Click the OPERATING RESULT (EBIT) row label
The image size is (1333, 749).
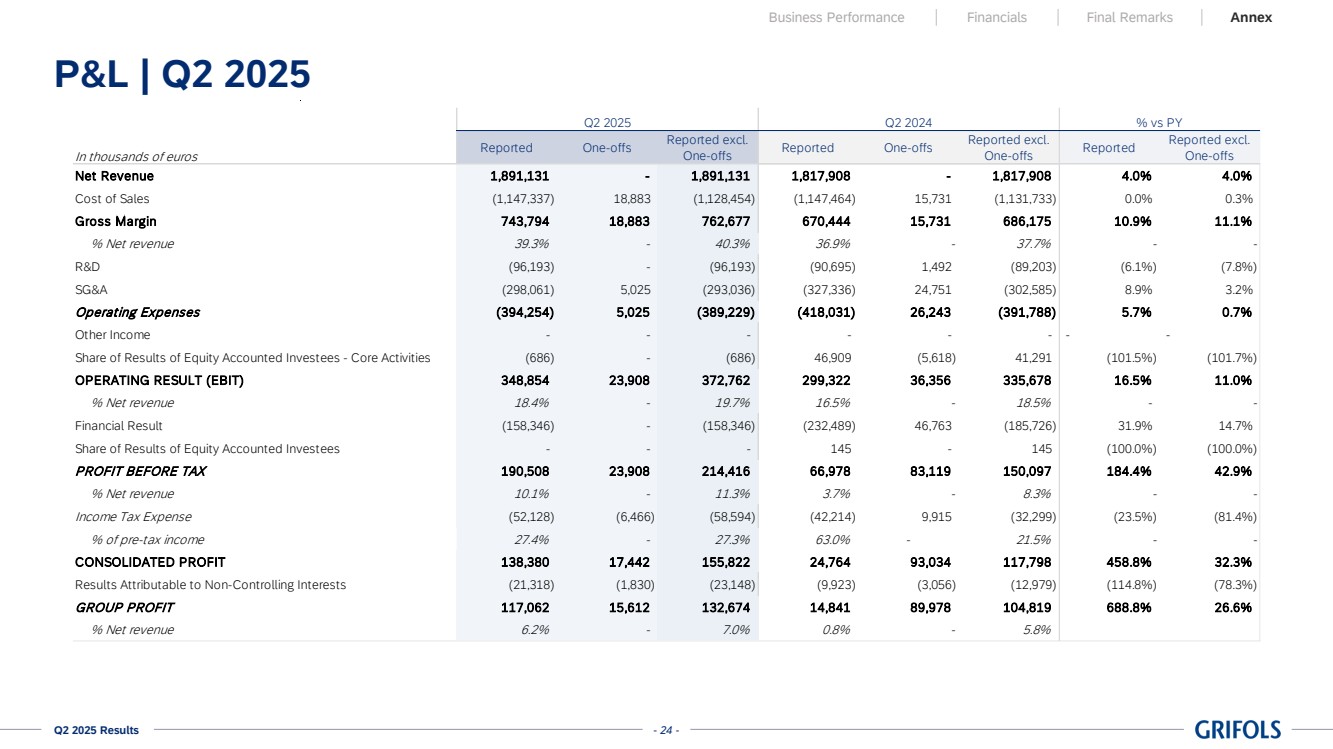(159, 380)
